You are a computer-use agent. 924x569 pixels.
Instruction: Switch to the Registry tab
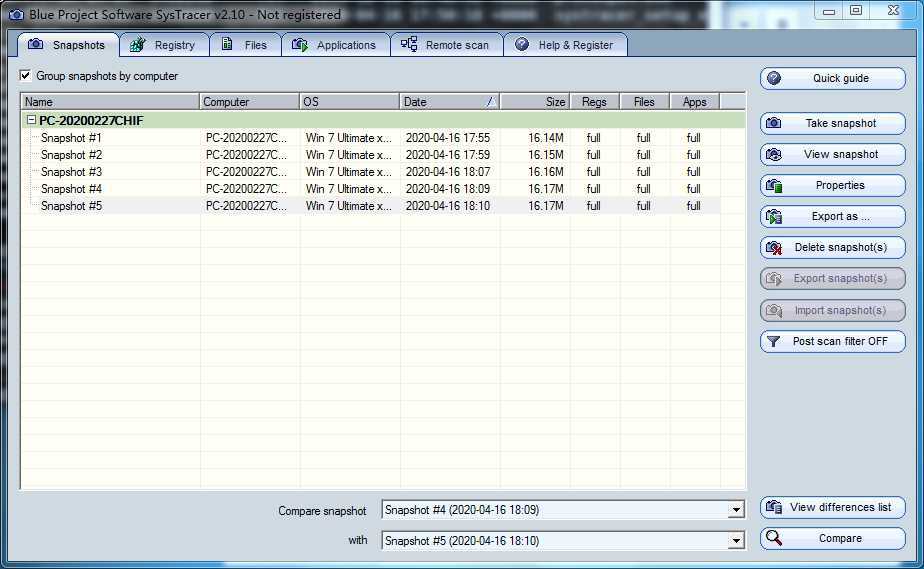click(164, 45)
